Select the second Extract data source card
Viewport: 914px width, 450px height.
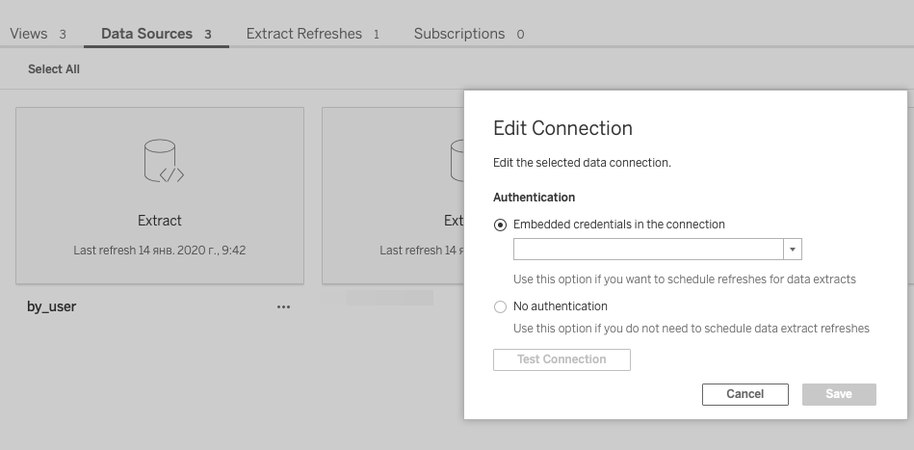[393, 196]
